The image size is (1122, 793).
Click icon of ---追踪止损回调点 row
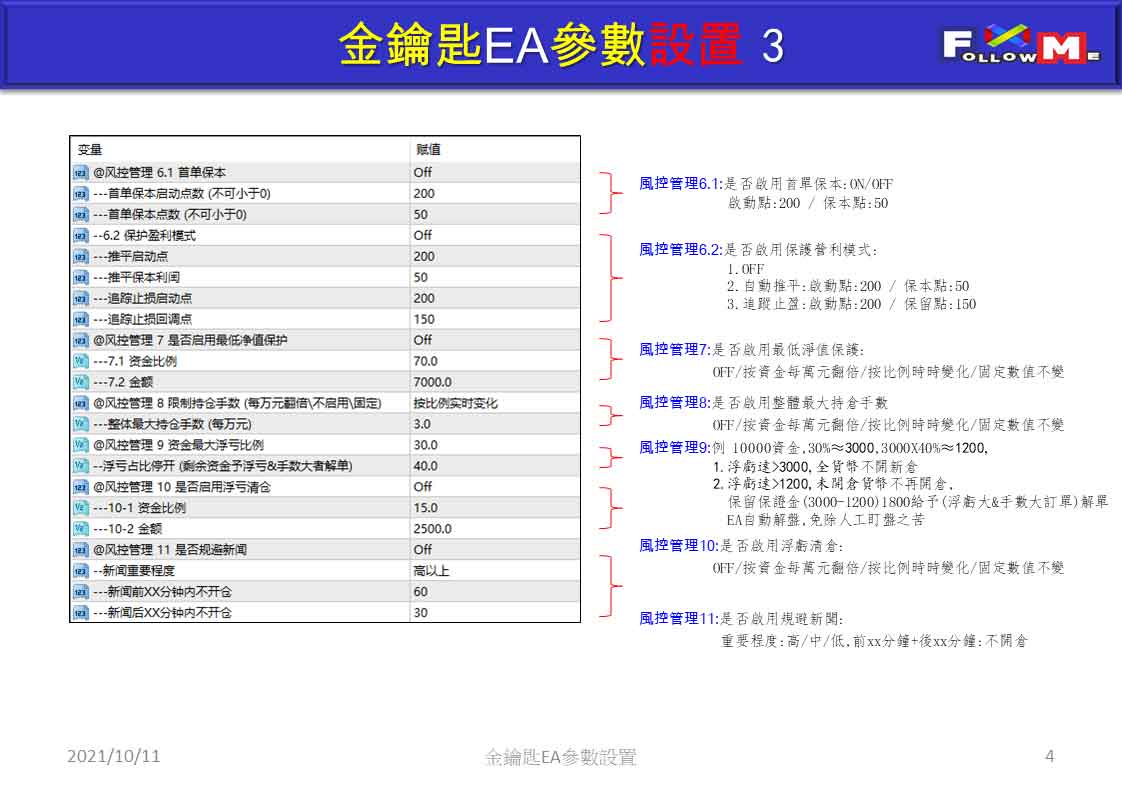(80, 319)
